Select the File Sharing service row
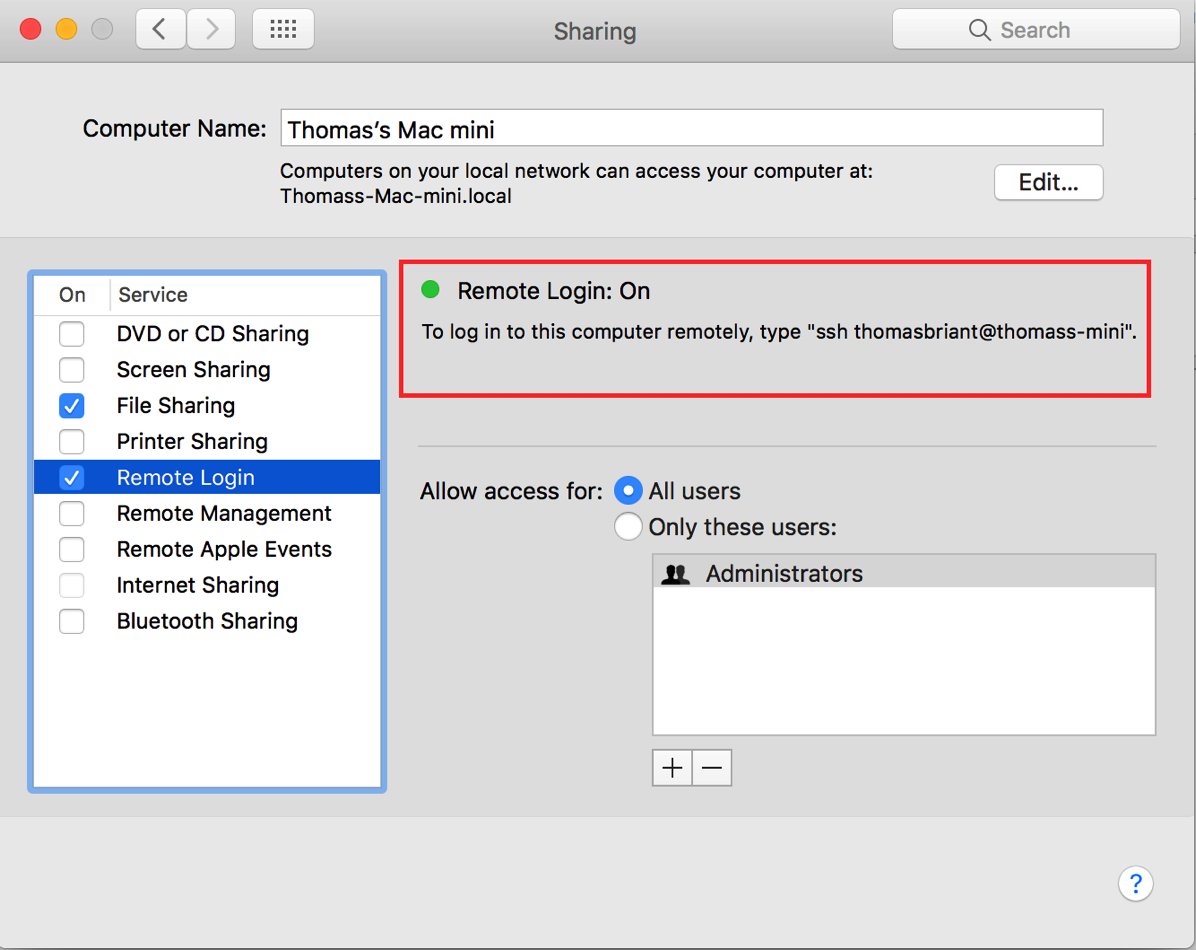This screenshot has height=950, width=1196. point(207,405)
